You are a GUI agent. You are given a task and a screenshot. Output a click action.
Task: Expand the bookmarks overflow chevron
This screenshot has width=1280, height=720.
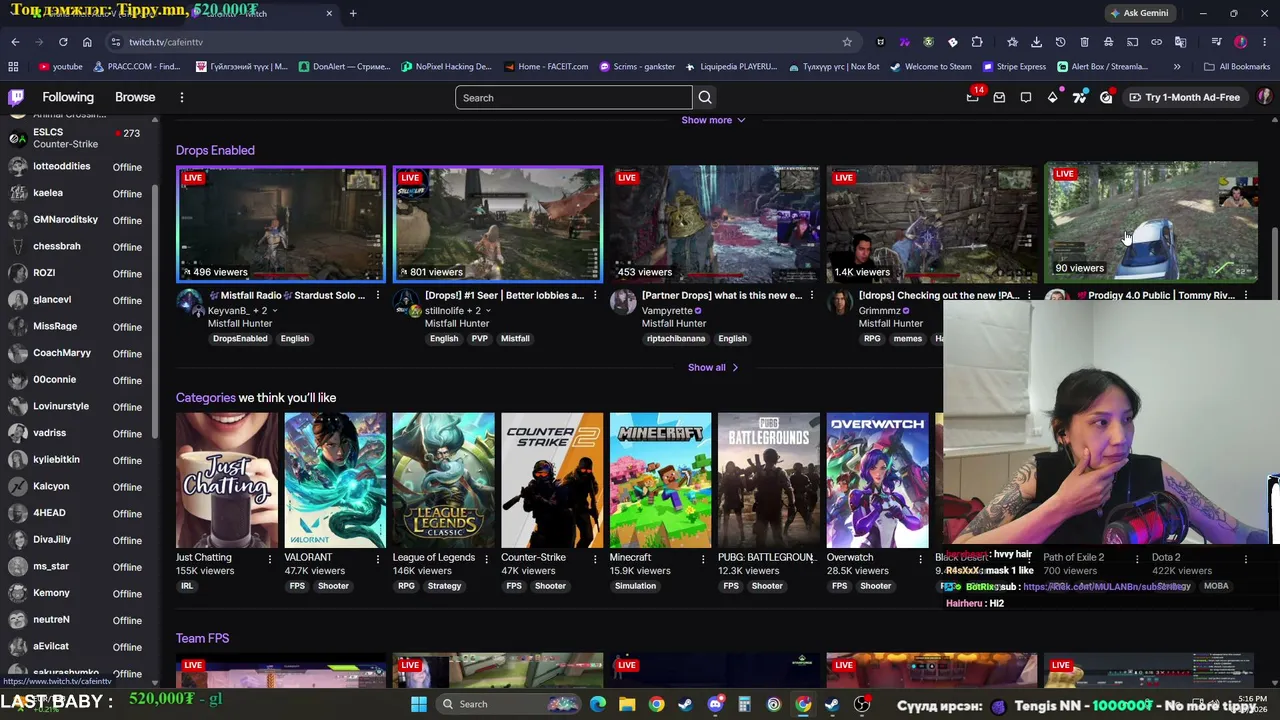(x=1177, y=67)
